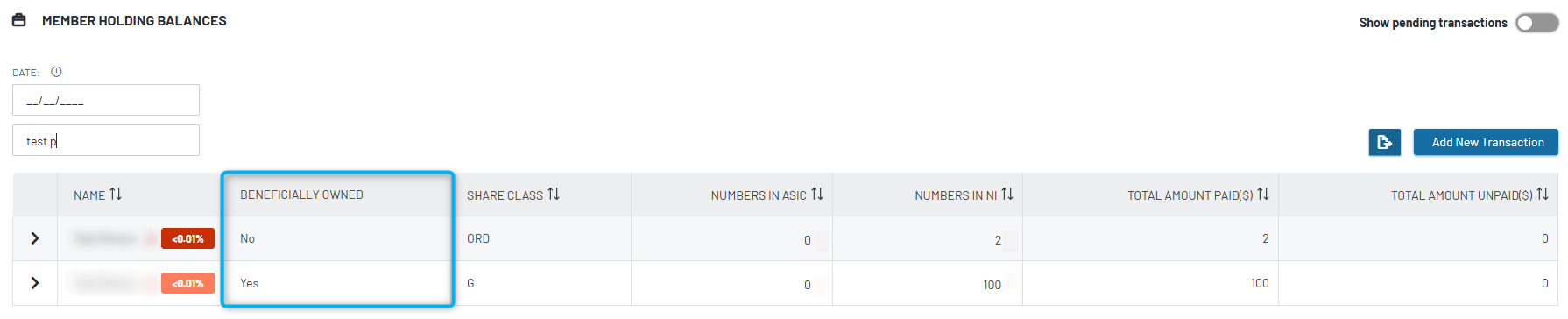
Task: Click the orange <0.01% badge in second row
Action: [x=187, y=283]
